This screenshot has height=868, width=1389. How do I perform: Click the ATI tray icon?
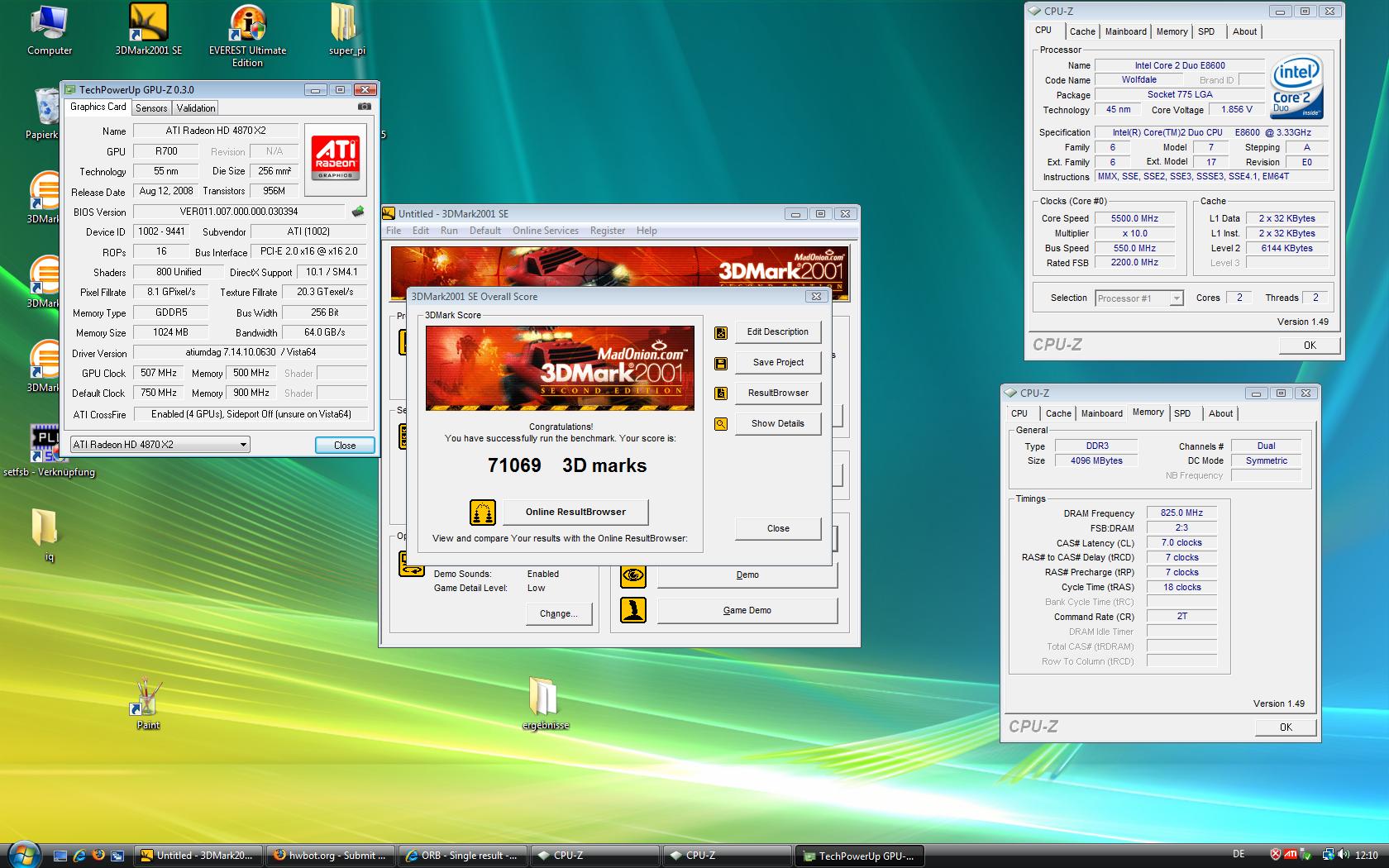(x=1290, y=856)
